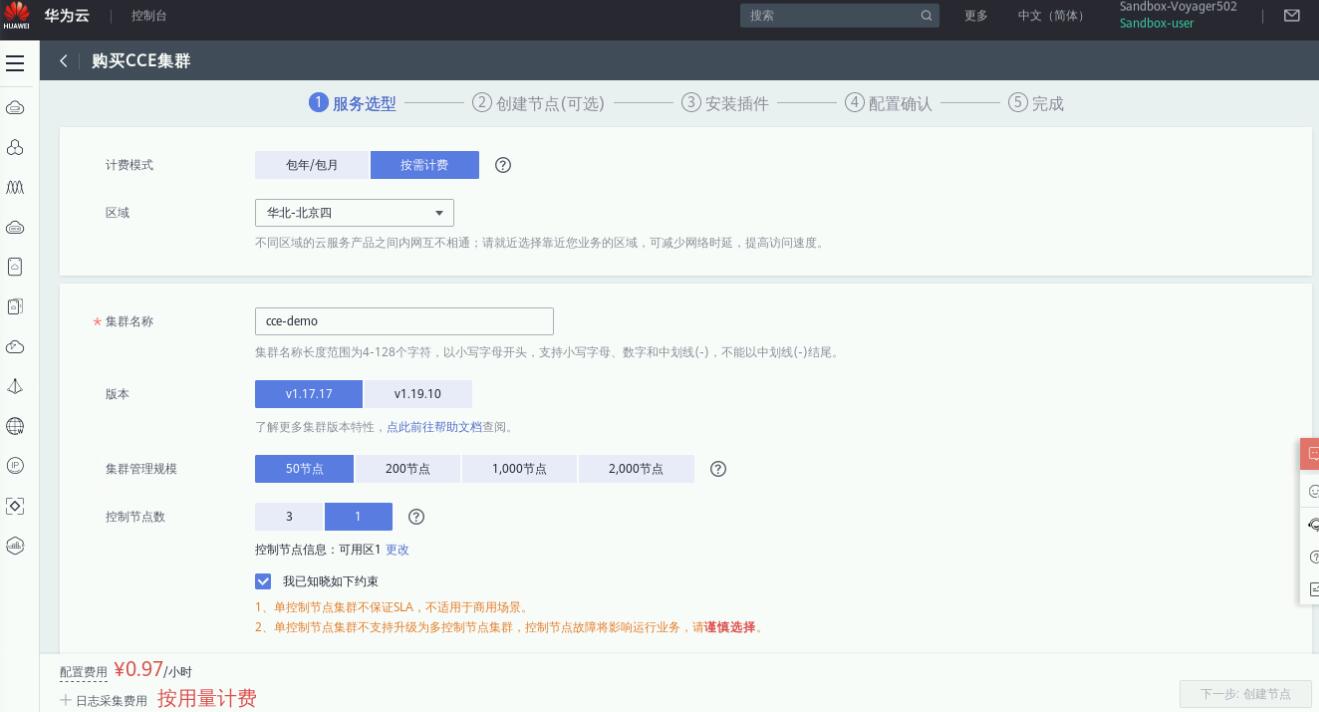This screenshot has width=1319, height=712.
Task: Open the smiley satisfaction widget
Action: pyautogui.click(x=1312, y=491)
